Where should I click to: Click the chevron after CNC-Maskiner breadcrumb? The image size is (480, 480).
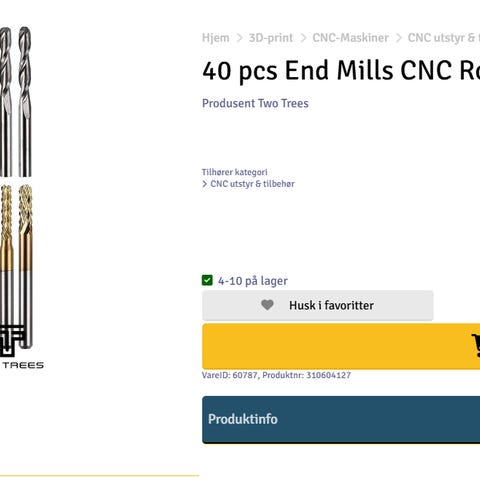click(398, 38)
